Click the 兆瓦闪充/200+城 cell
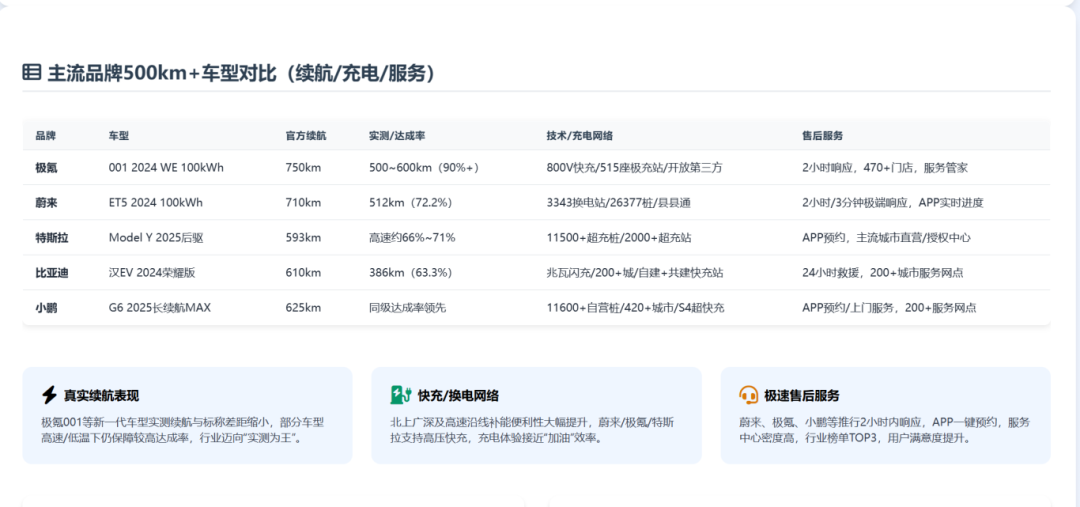The height and width of the screenshot is (507, 1080). [x=635, y=273]
